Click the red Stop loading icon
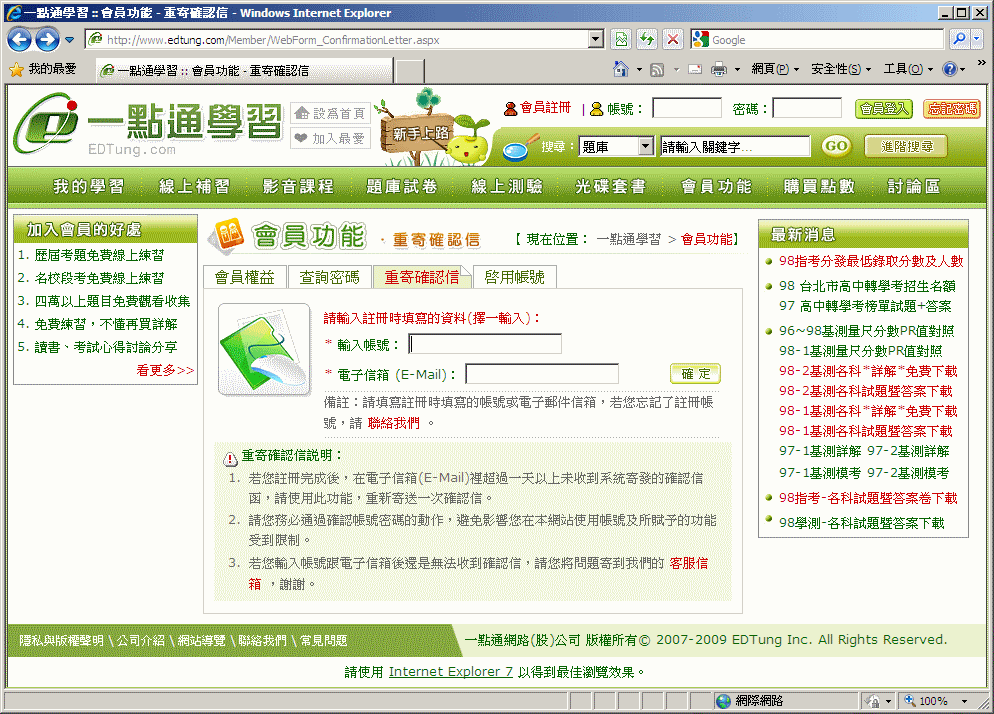This screenshot has width=994, height=714. 673,40
